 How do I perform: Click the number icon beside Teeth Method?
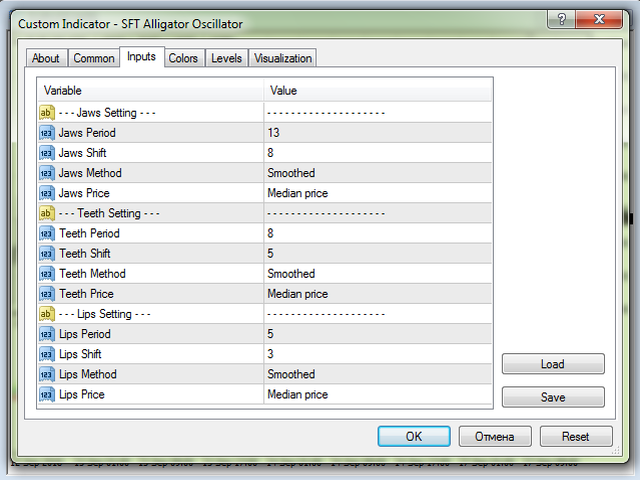click(47, 274)
